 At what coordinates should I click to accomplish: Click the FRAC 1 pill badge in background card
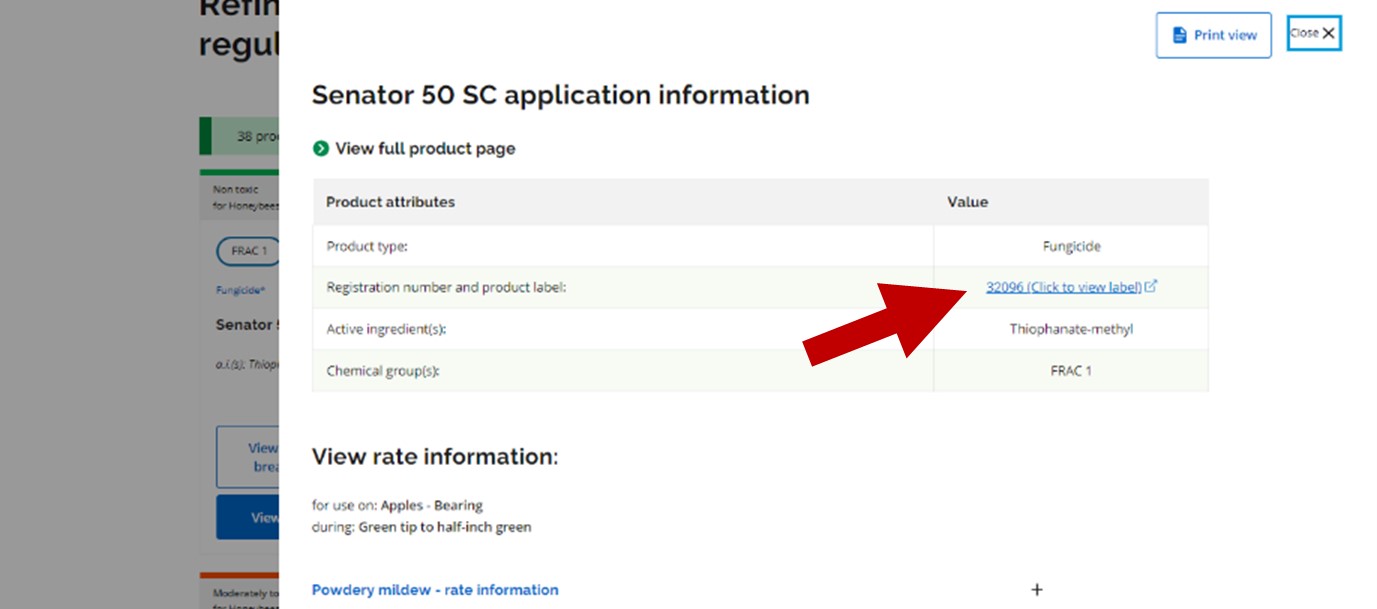(248, 251)
